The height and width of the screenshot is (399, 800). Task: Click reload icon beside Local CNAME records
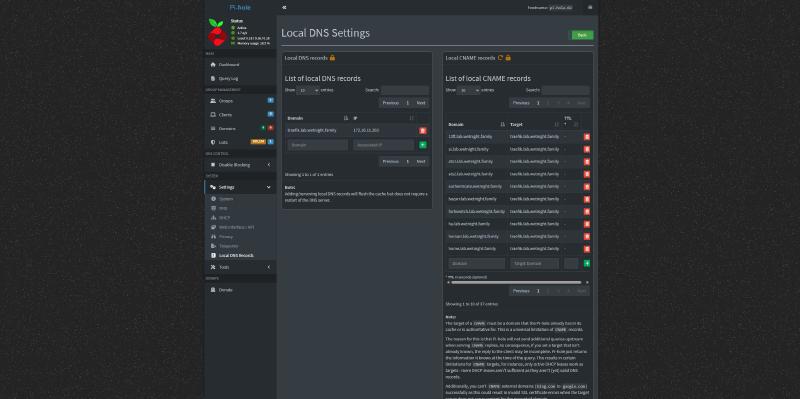501,58
